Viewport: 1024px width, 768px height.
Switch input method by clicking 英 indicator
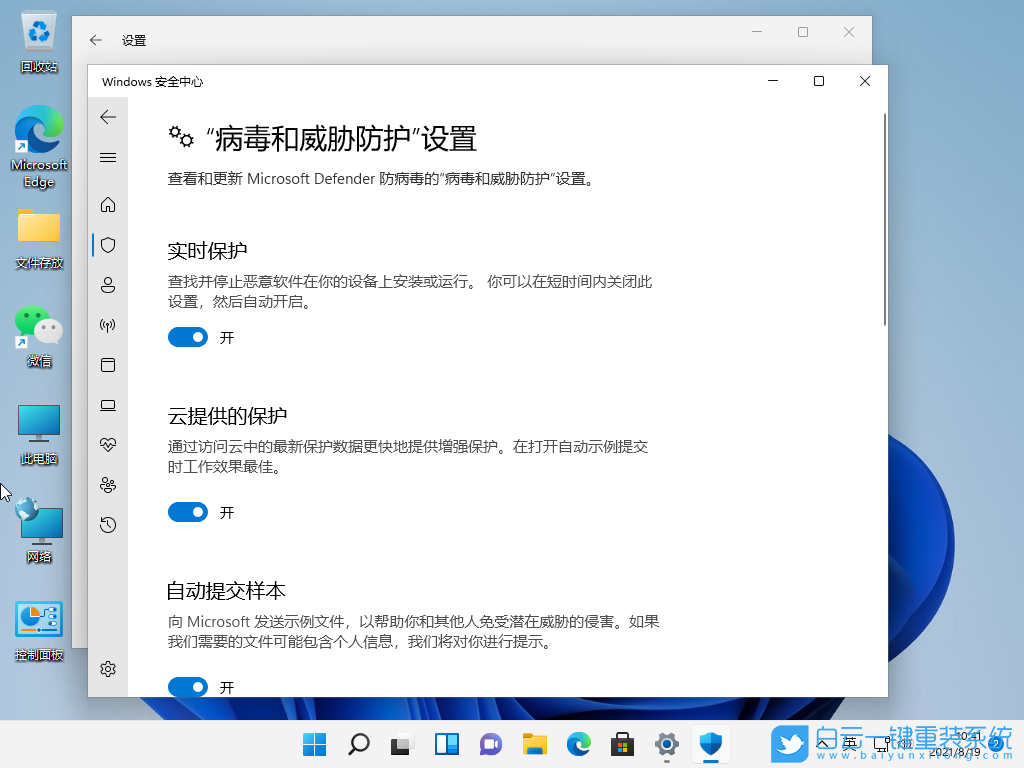pos(849,744)
